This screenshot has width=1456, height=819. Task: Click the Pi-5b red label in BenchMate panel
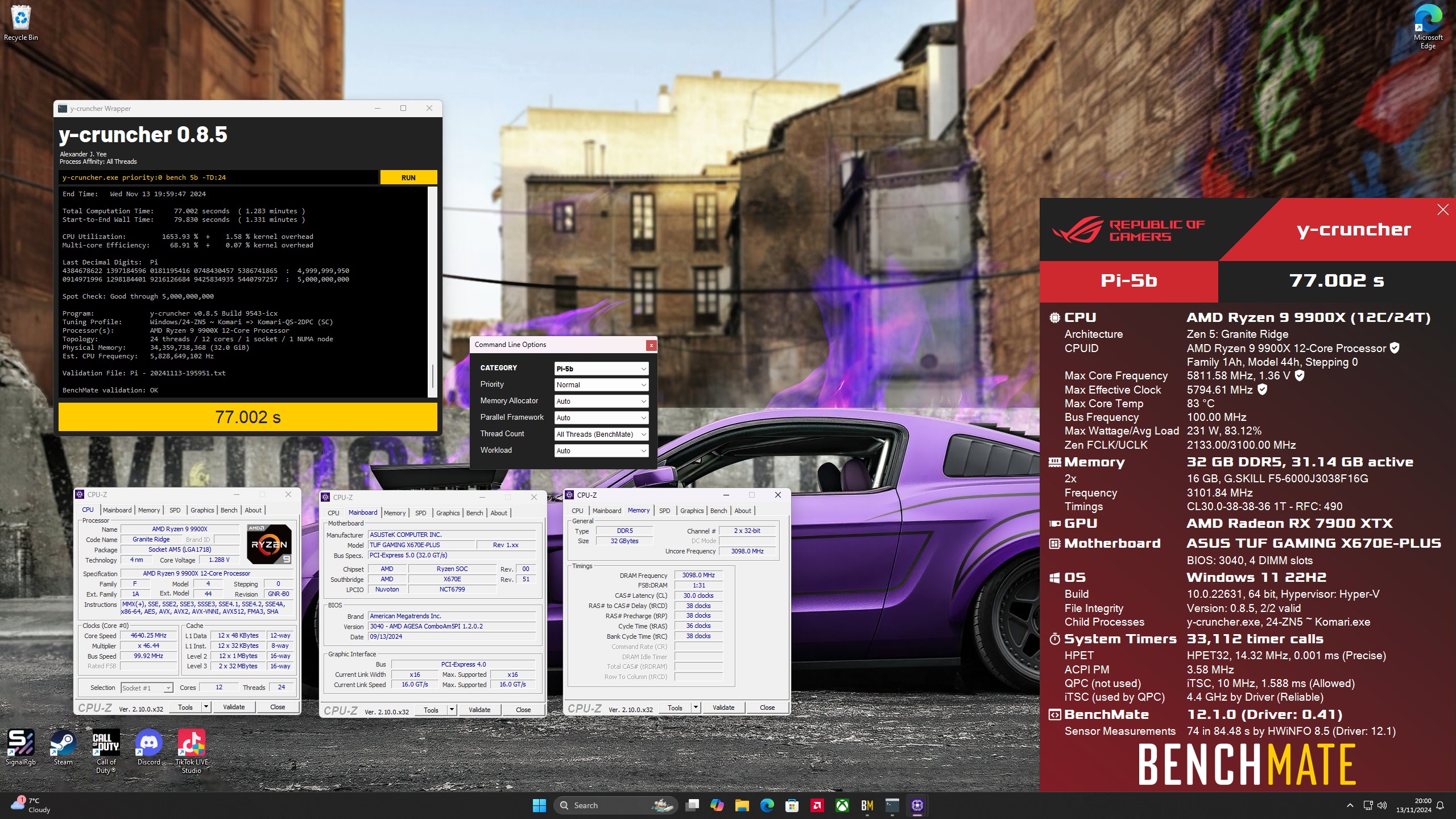pyautogui.click(x=1129, y=280)
